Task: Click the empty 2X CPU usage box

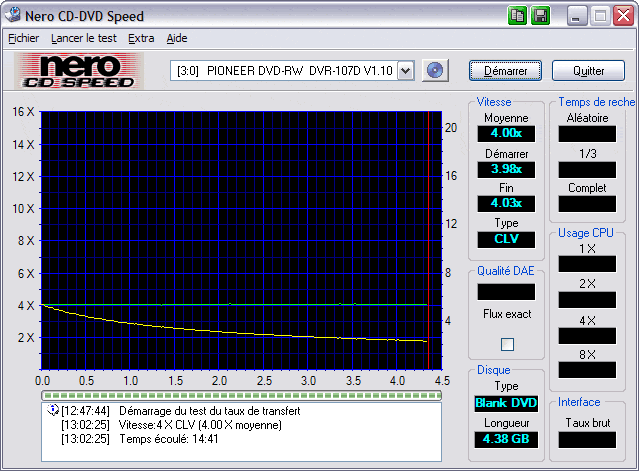Action: 587,300
